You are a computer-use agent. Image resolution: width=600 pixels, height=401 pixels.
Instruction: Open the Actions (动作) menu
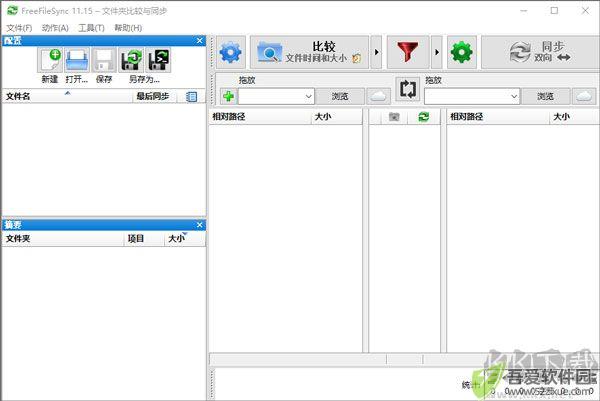click(55, 28)
